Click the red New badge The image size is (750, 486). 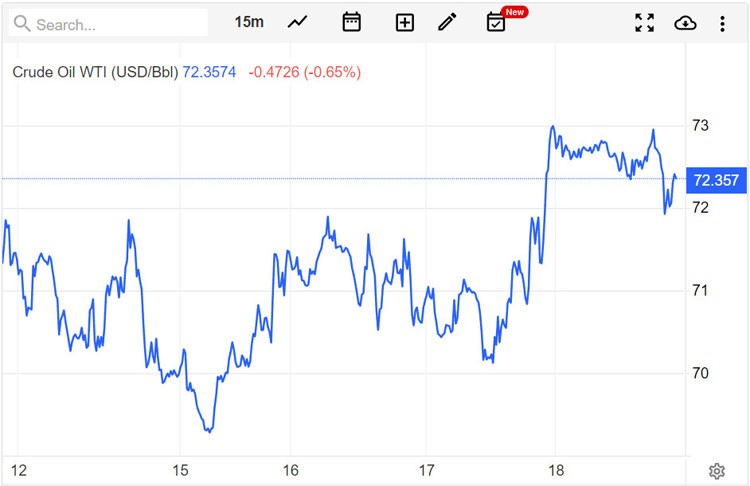[515, 12]
